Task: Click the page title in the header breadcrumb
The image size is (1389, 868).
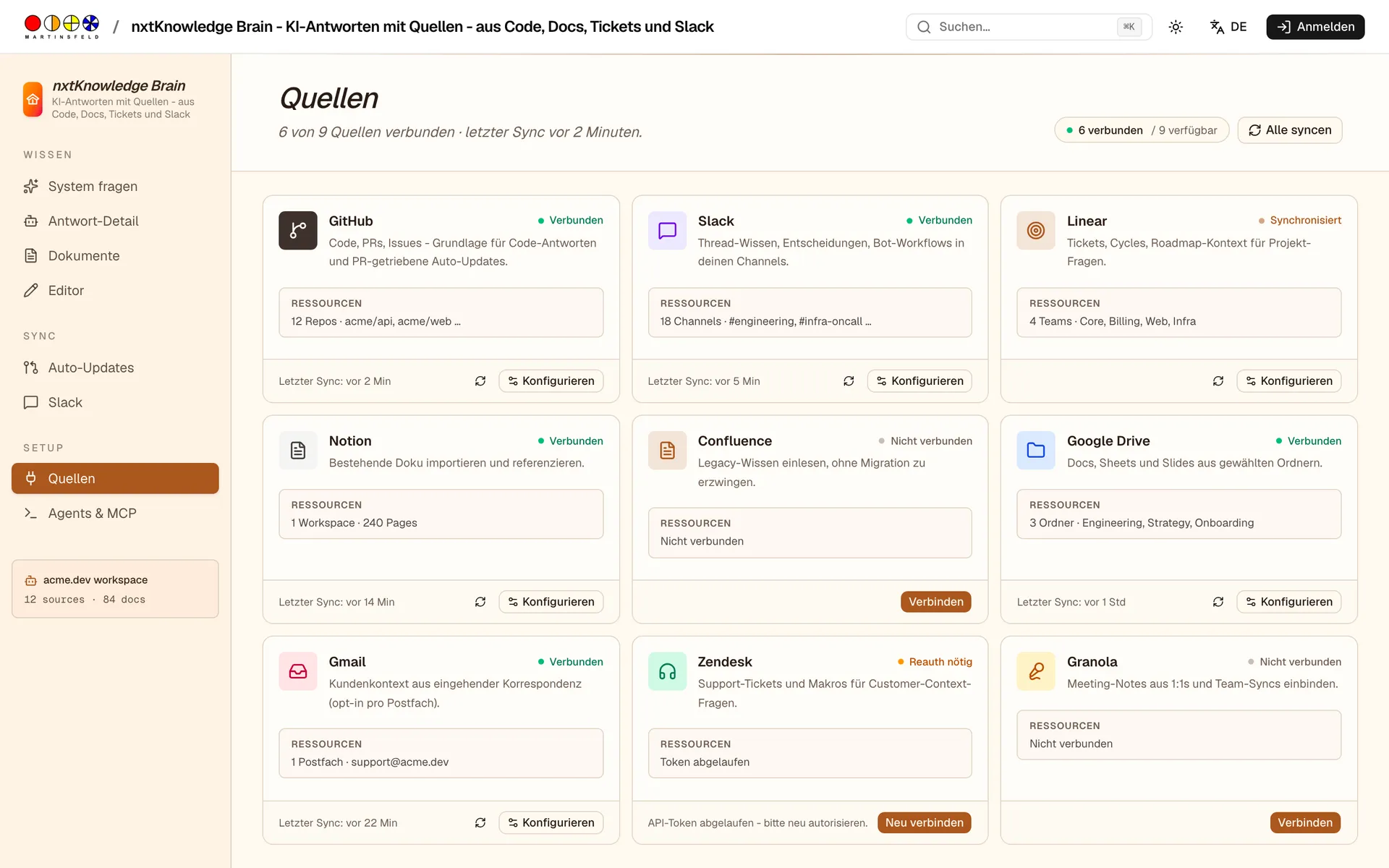Action: [x=422, y=27]
